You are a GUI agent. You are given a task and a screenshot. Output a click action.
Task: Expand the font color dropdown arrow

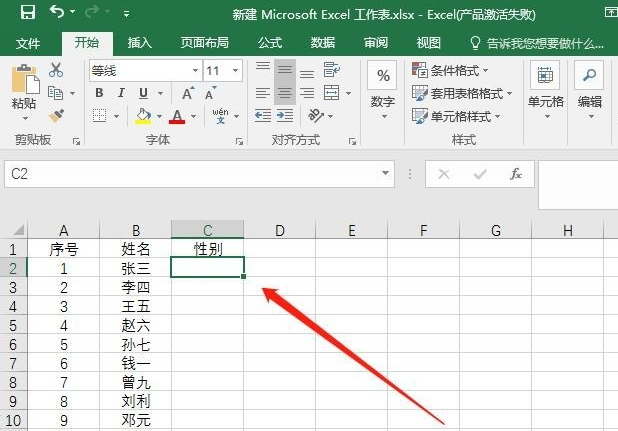(194, 116)
